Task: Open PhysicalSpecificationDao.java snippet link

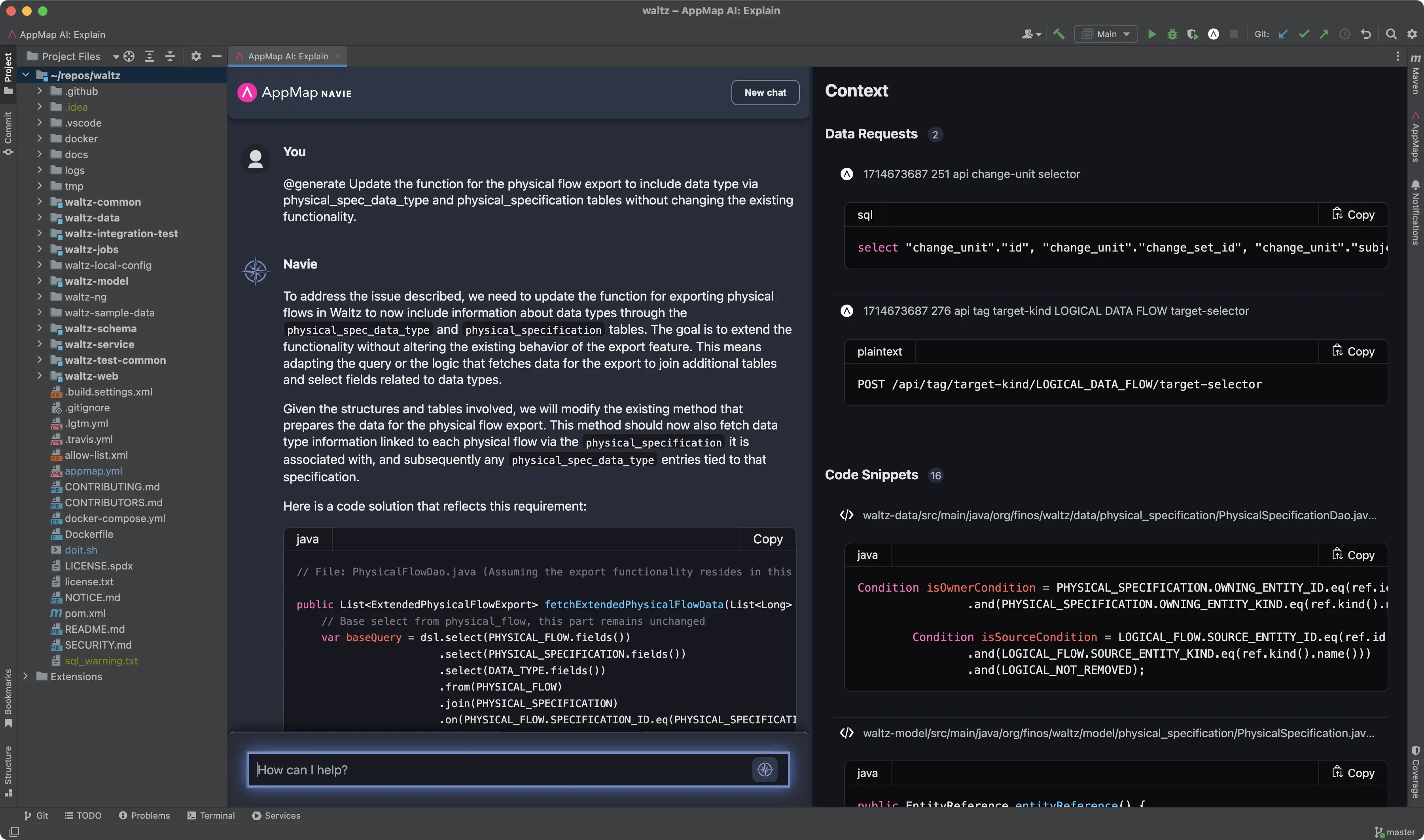Action: [1119, 516]
